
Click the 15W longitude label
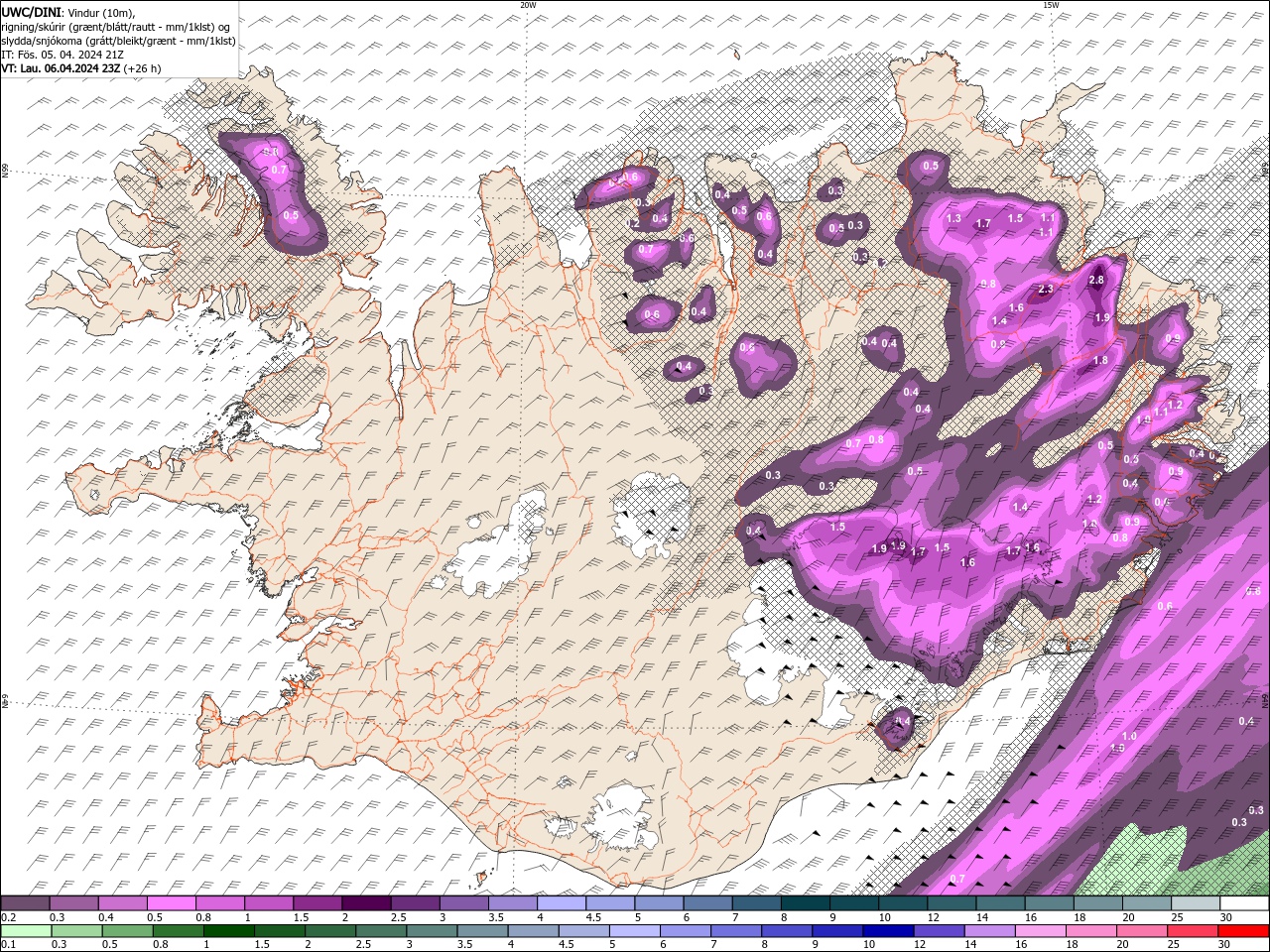point(1051,5)
